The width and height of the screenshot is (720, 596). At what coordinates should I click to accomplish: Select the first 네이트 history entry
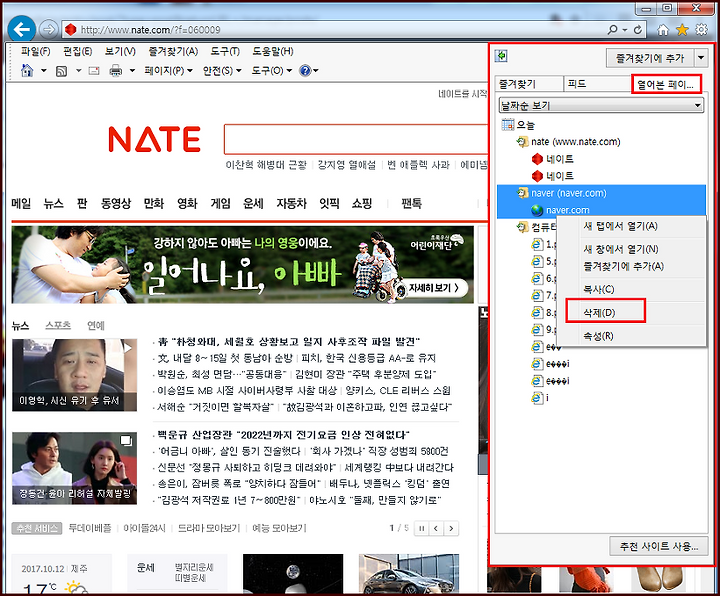coord(553,159)
